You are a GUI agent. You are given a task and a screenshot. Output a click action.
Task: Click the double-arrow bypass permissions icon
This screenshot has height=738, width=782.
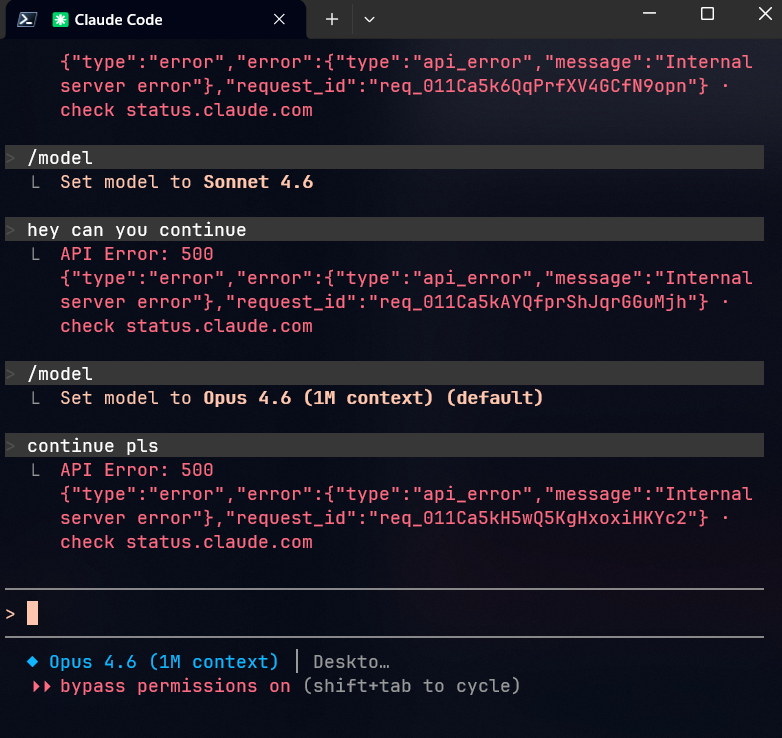click(42, 687)
